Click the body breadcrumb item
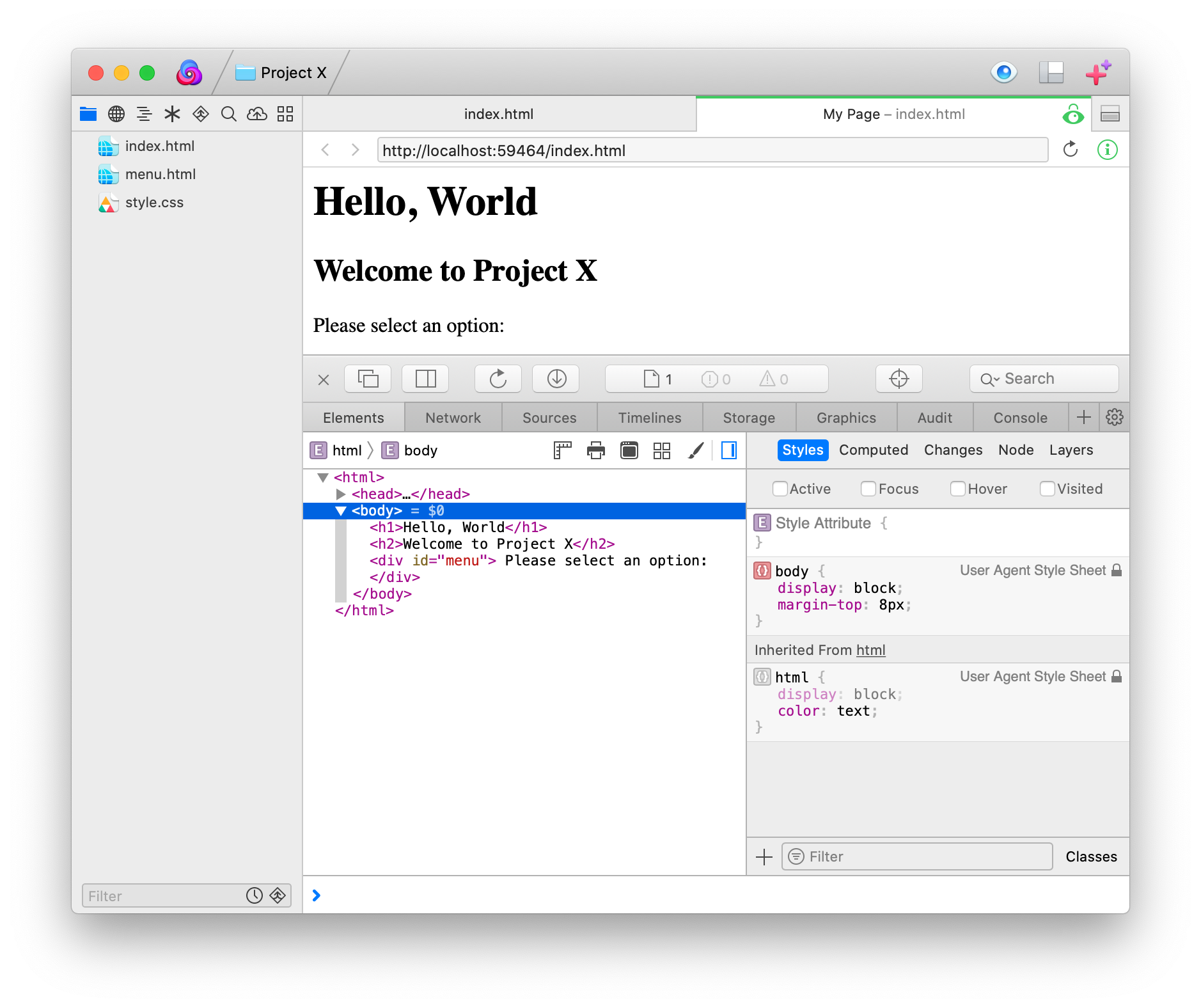Image resolution: width=1201 pixels, height=1008 pixels. point(410,450)
